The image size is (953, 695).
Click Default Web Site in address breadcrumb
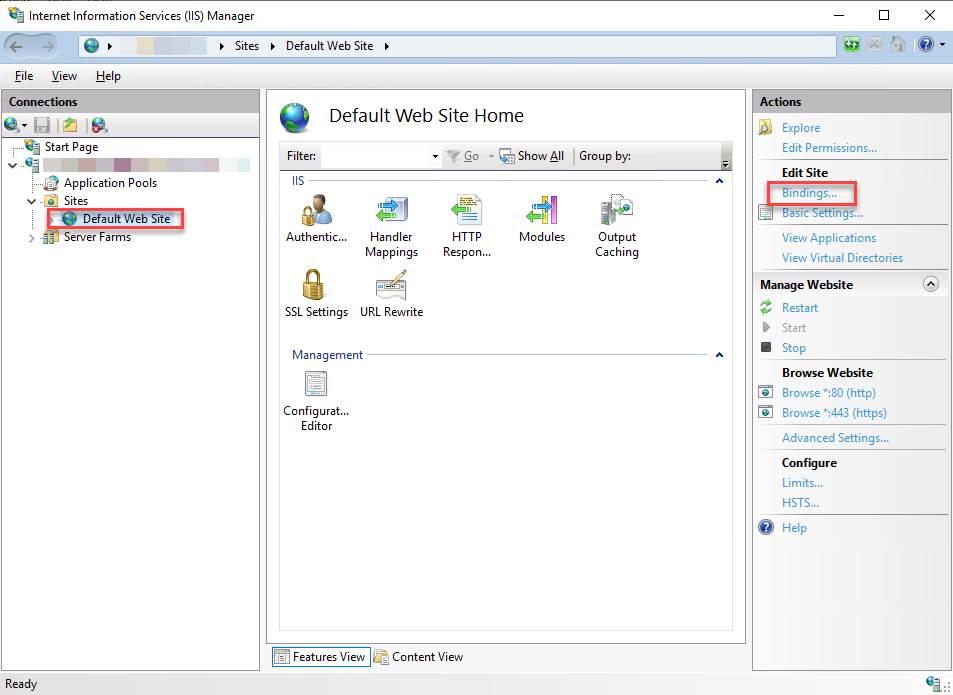[x=329, y=46]
